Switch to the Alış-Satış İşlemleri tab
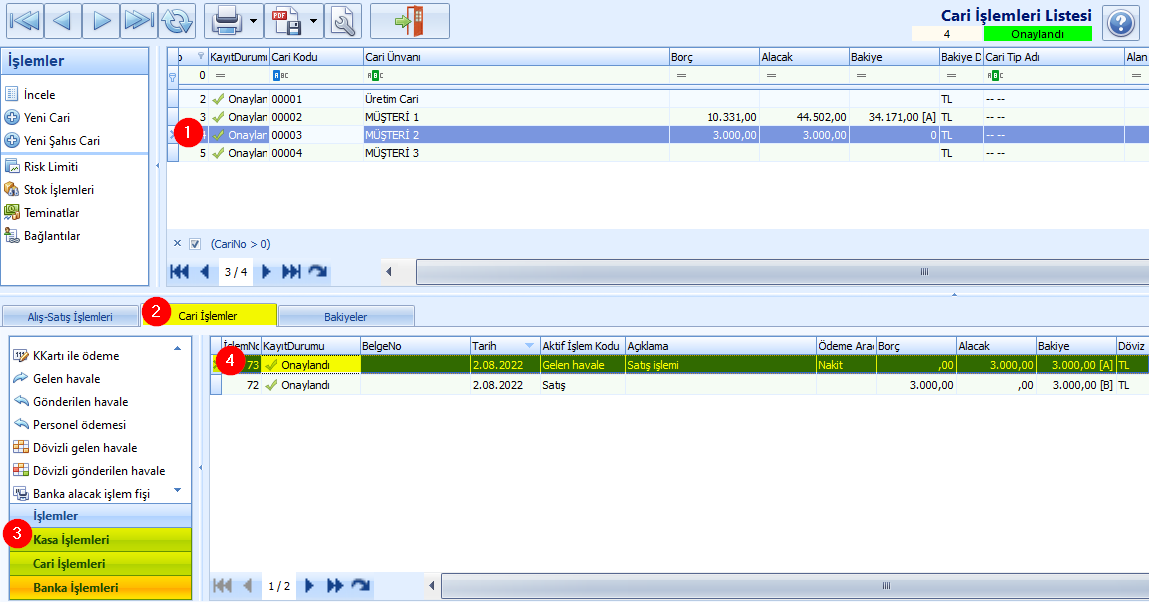The height and width of the screenshot is (602, 1149). click(70, 316)
